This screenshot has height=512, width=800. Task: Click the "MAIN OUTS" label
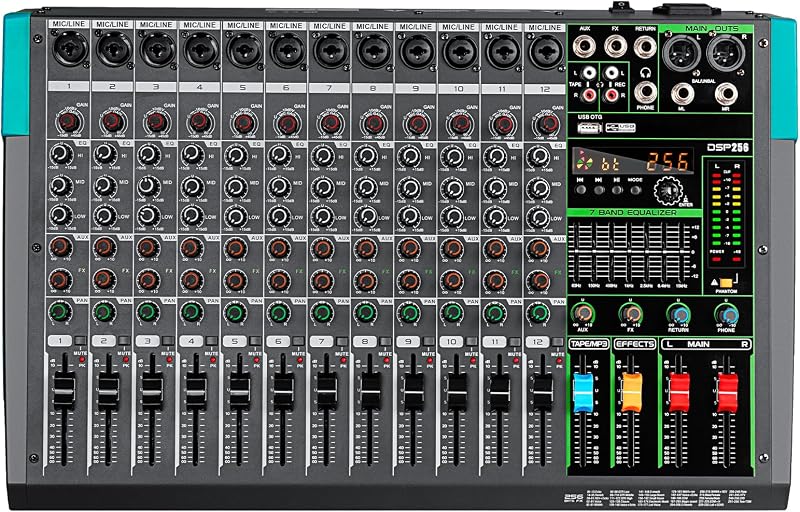tap(711, 29)
